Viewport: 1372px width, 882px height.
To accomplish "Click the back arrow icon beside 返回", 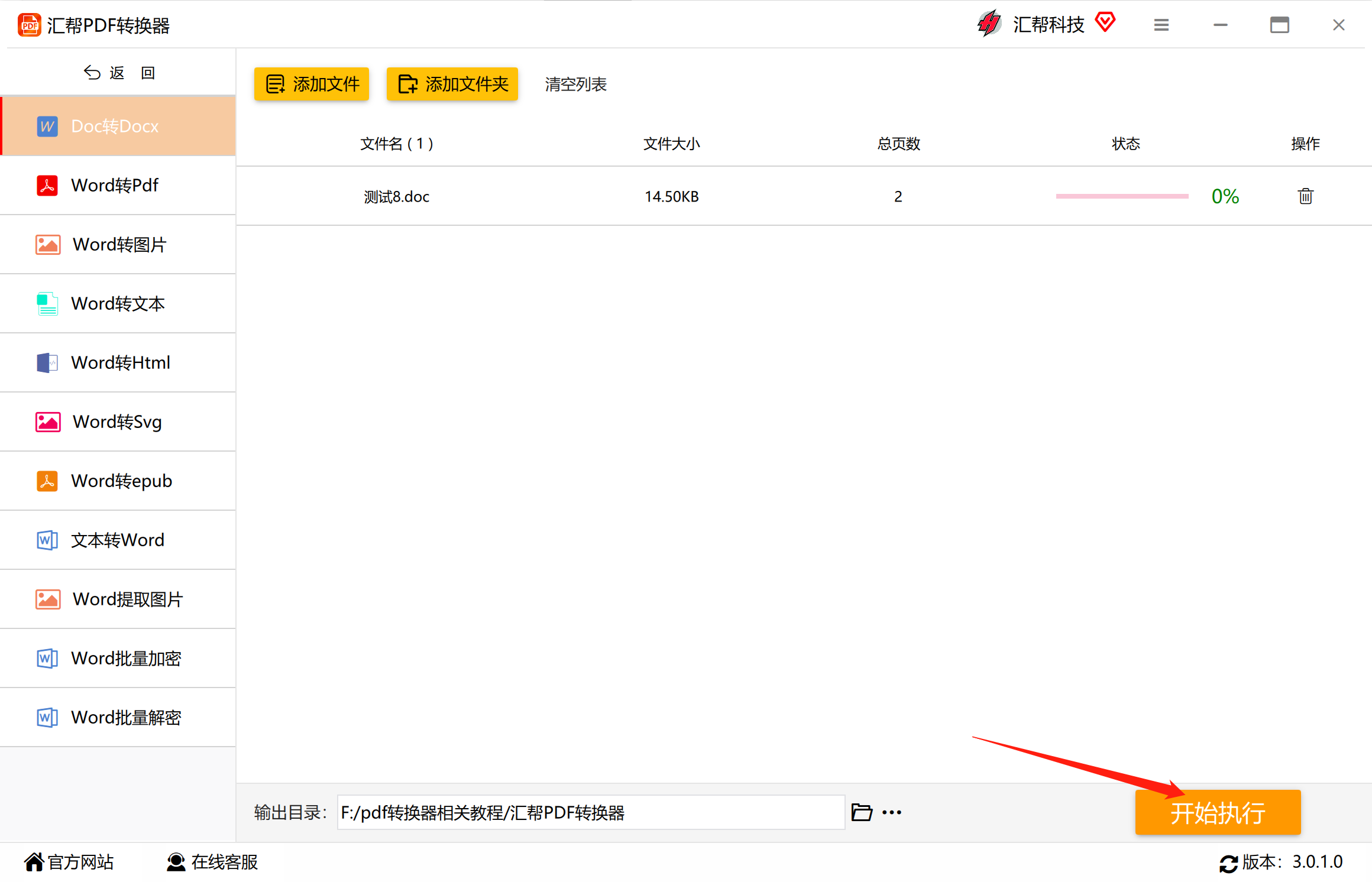I will tap(92, 73).
